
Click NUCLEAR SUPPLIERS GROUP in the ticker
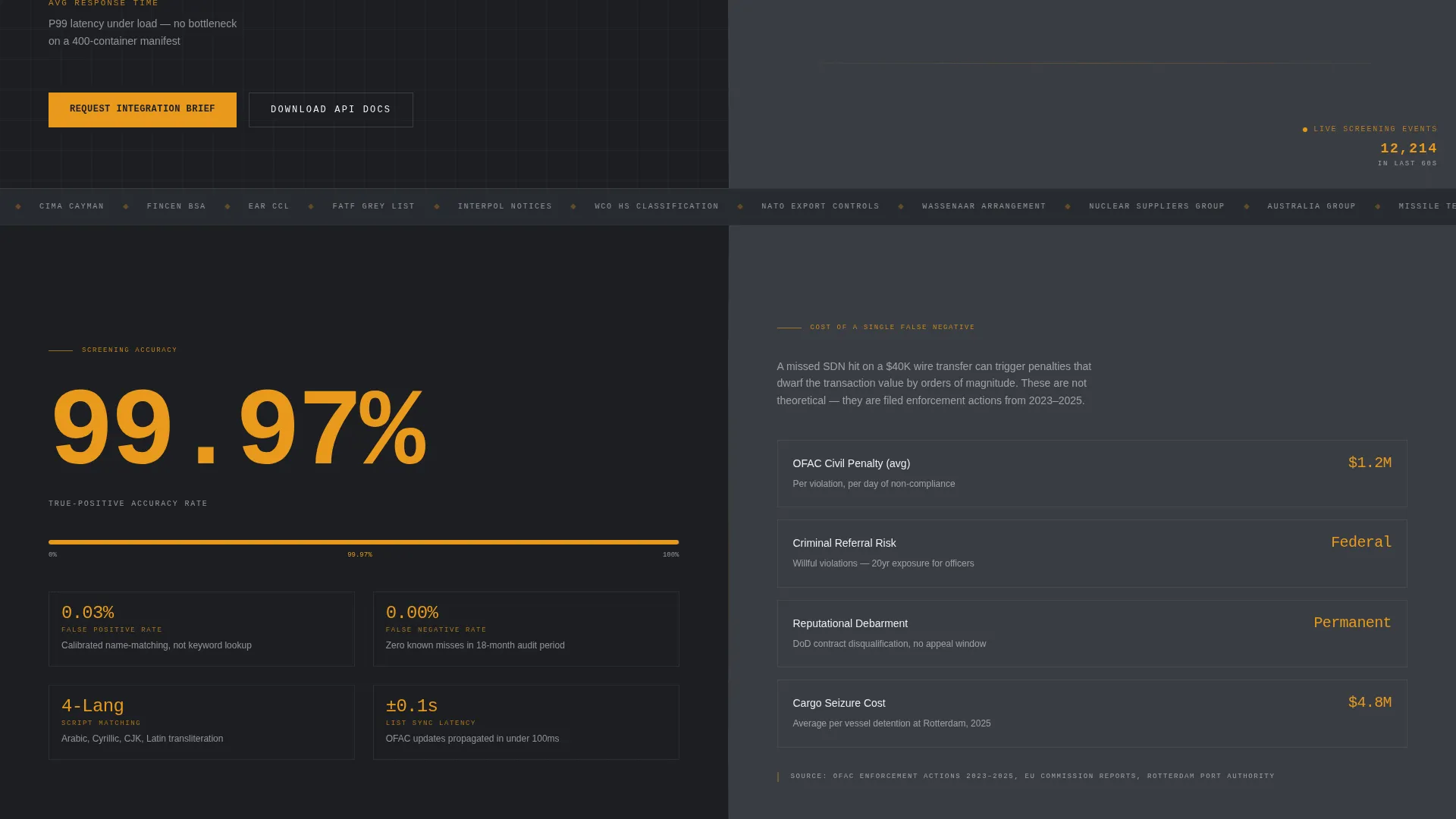(1157, 206)
